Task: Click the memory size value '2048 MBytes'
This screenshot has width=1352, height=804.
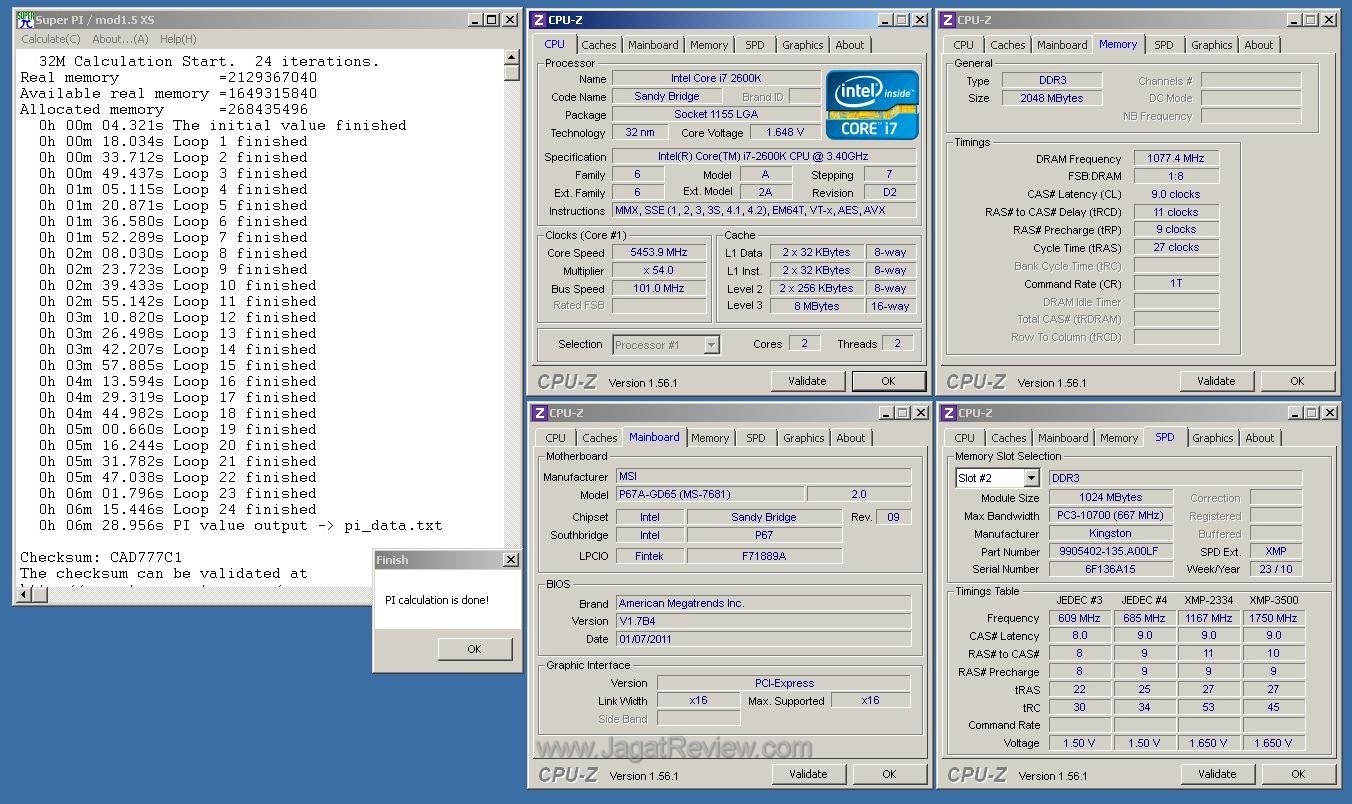Action: 1052,98
